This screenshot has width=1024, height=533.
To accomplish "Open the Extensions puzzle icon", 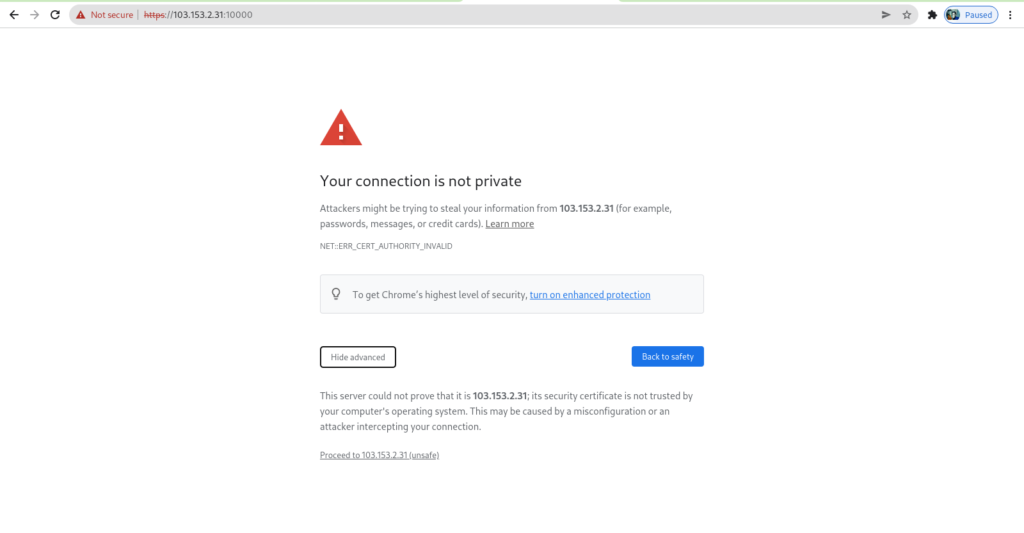I will (932, 15).
